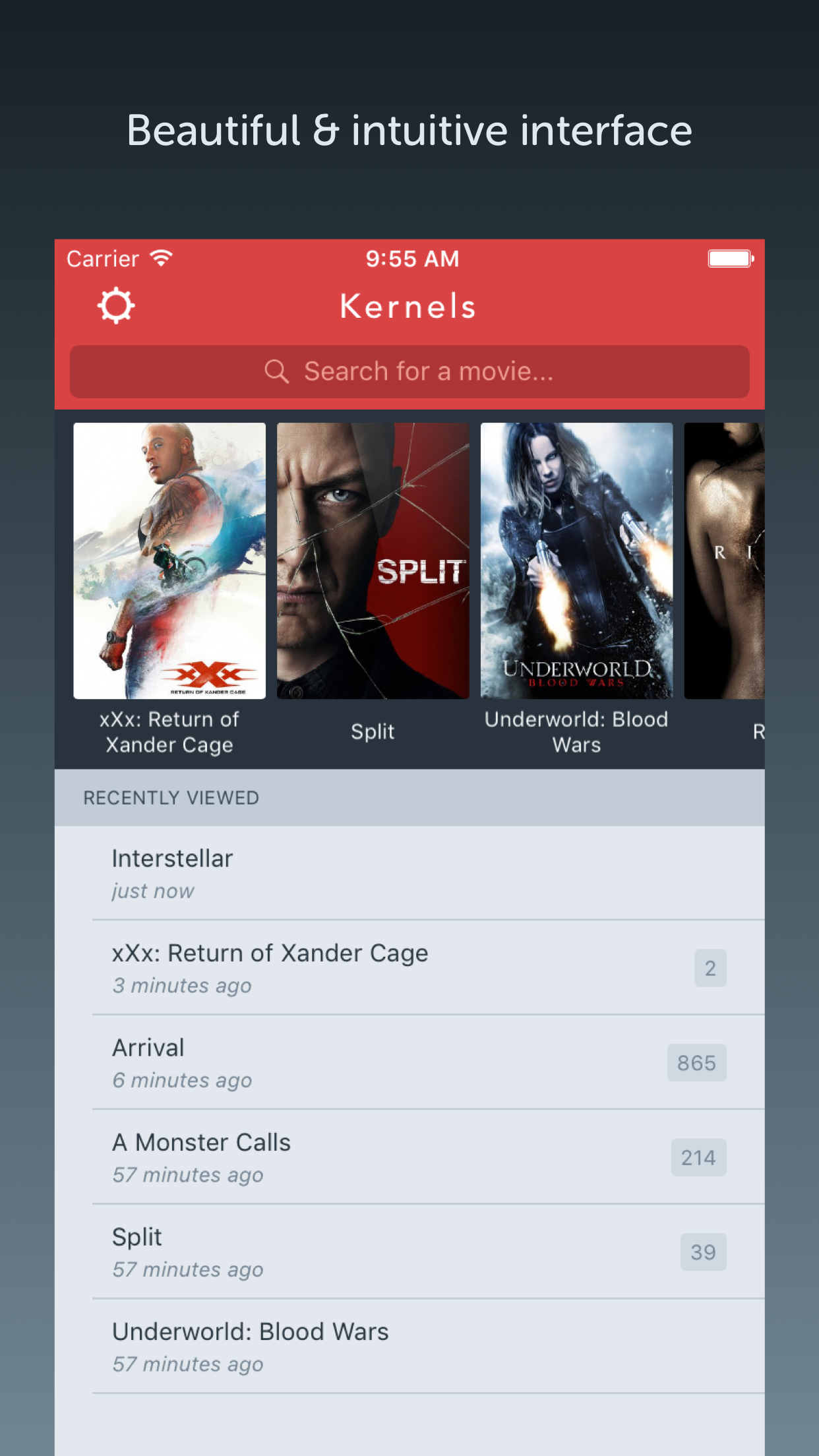Tap the 865 count badge on Arrival
Image resolution: width=819 pixels, height=1456 pixels.
pos(697,1062)
